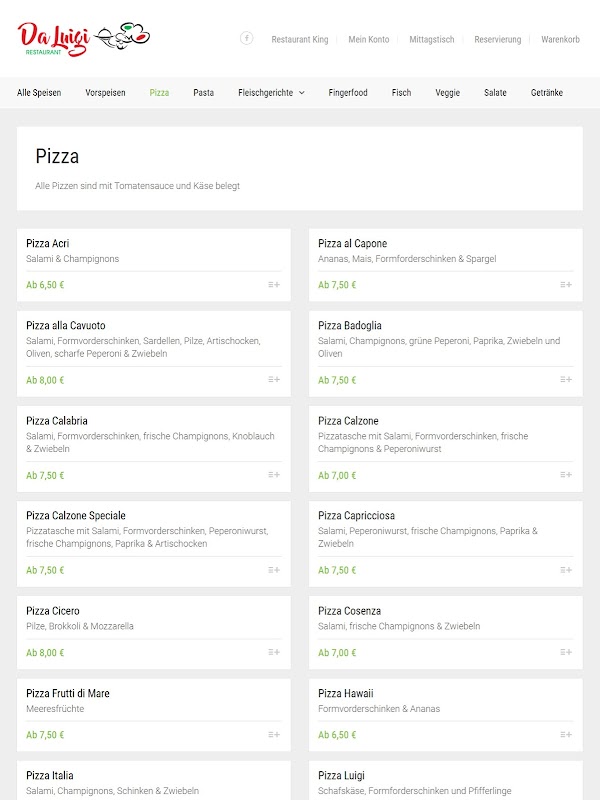Select the Vorspeisen category
600x800 pixels.
click(105, 93)
